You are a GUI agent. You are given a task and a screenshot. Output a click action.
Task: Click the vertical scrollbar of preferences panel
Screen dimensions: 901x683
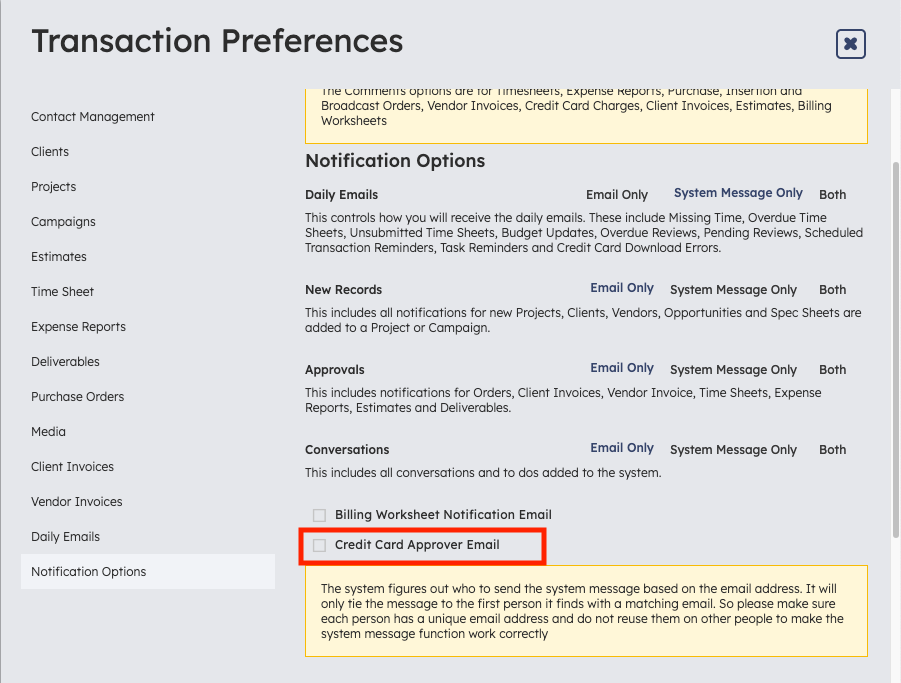click(895, 350)
